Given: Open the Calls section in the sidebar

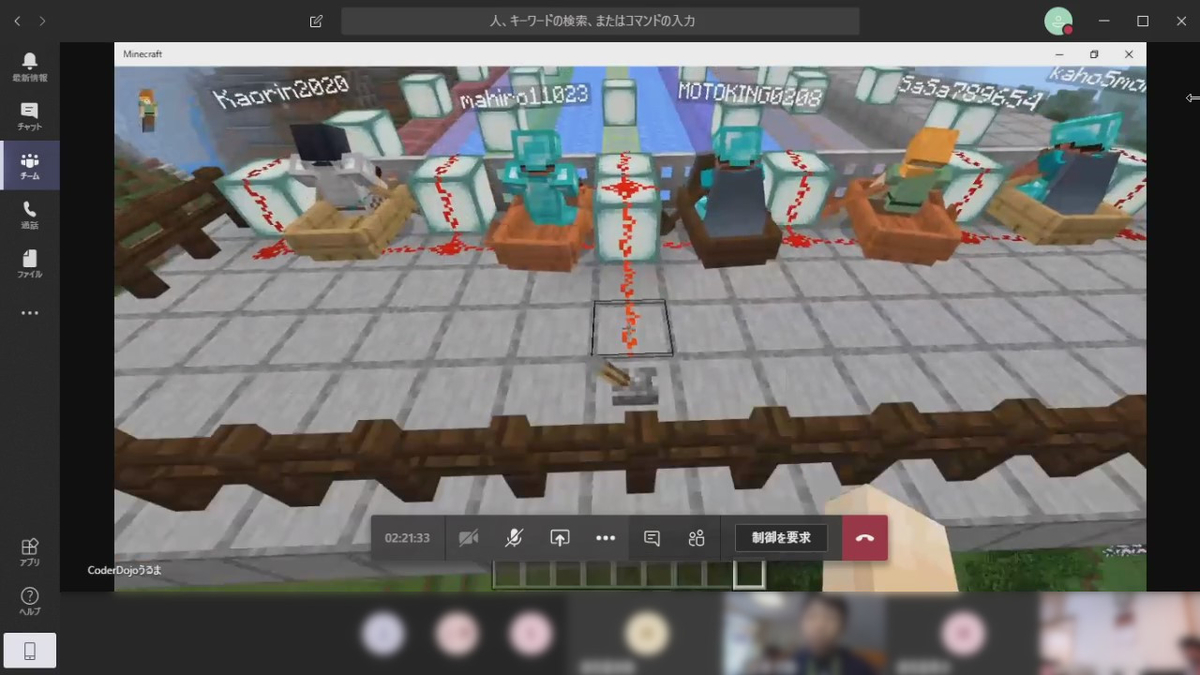Looking at the screenshot, I should coord(29,214).
